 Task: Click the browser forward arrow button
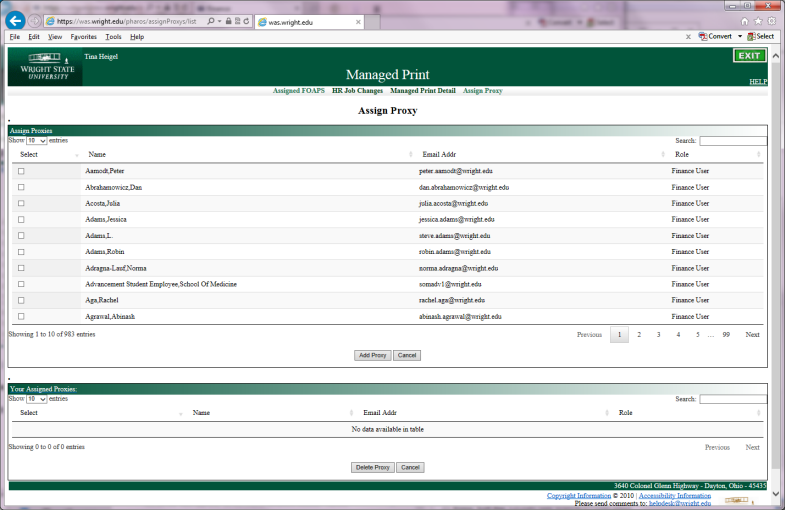[34, 21]
